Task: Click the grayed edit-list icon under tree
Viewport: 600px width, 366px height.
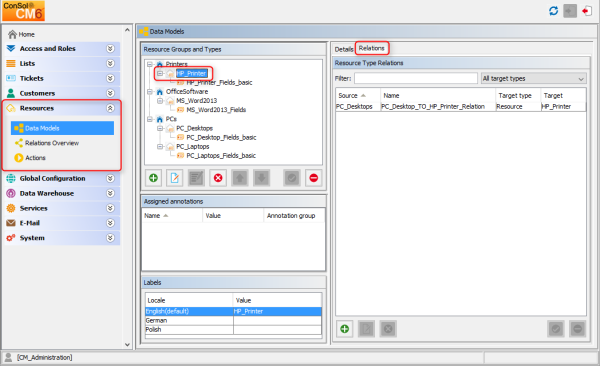Action: [x=196, y=178]
